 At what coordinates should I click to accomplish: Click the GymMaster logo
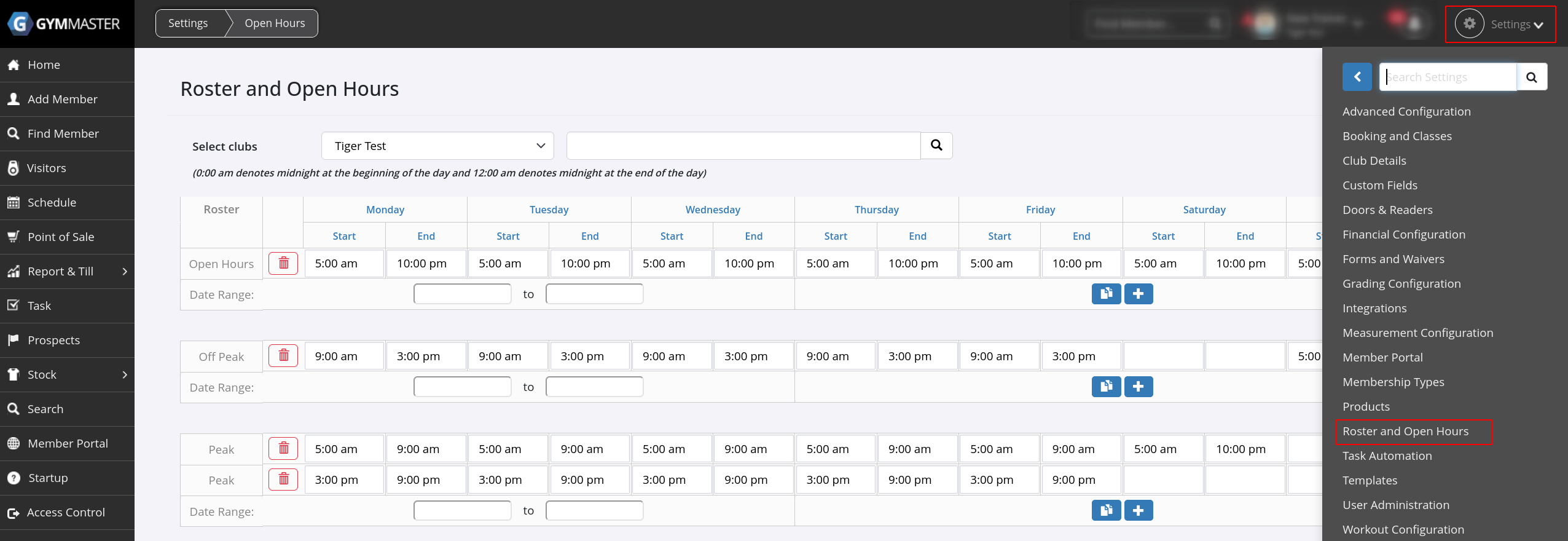64,24
